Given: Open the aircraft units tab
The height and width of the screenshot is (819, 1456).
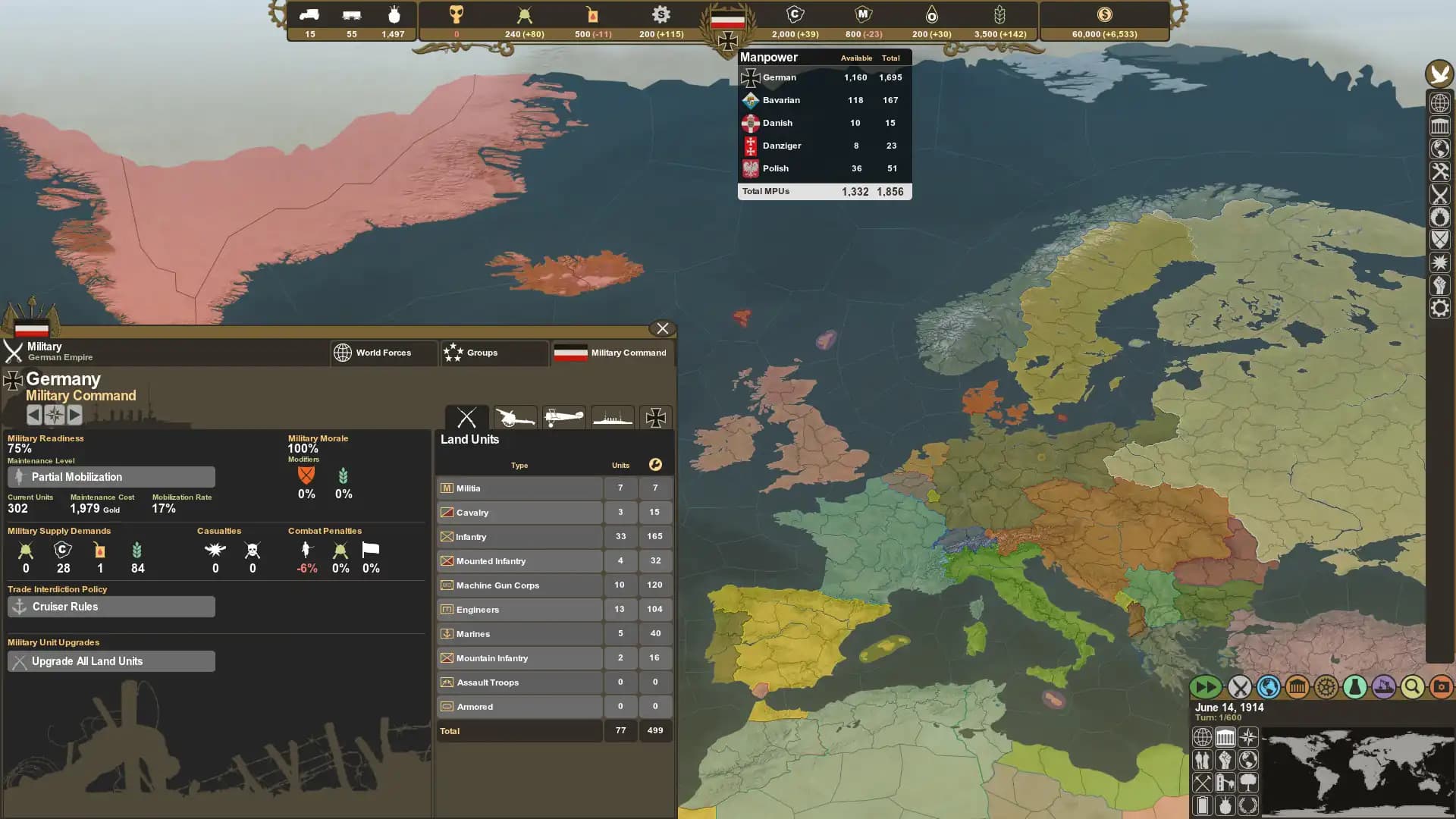Looking at the screenshot, I should [564, 417].
